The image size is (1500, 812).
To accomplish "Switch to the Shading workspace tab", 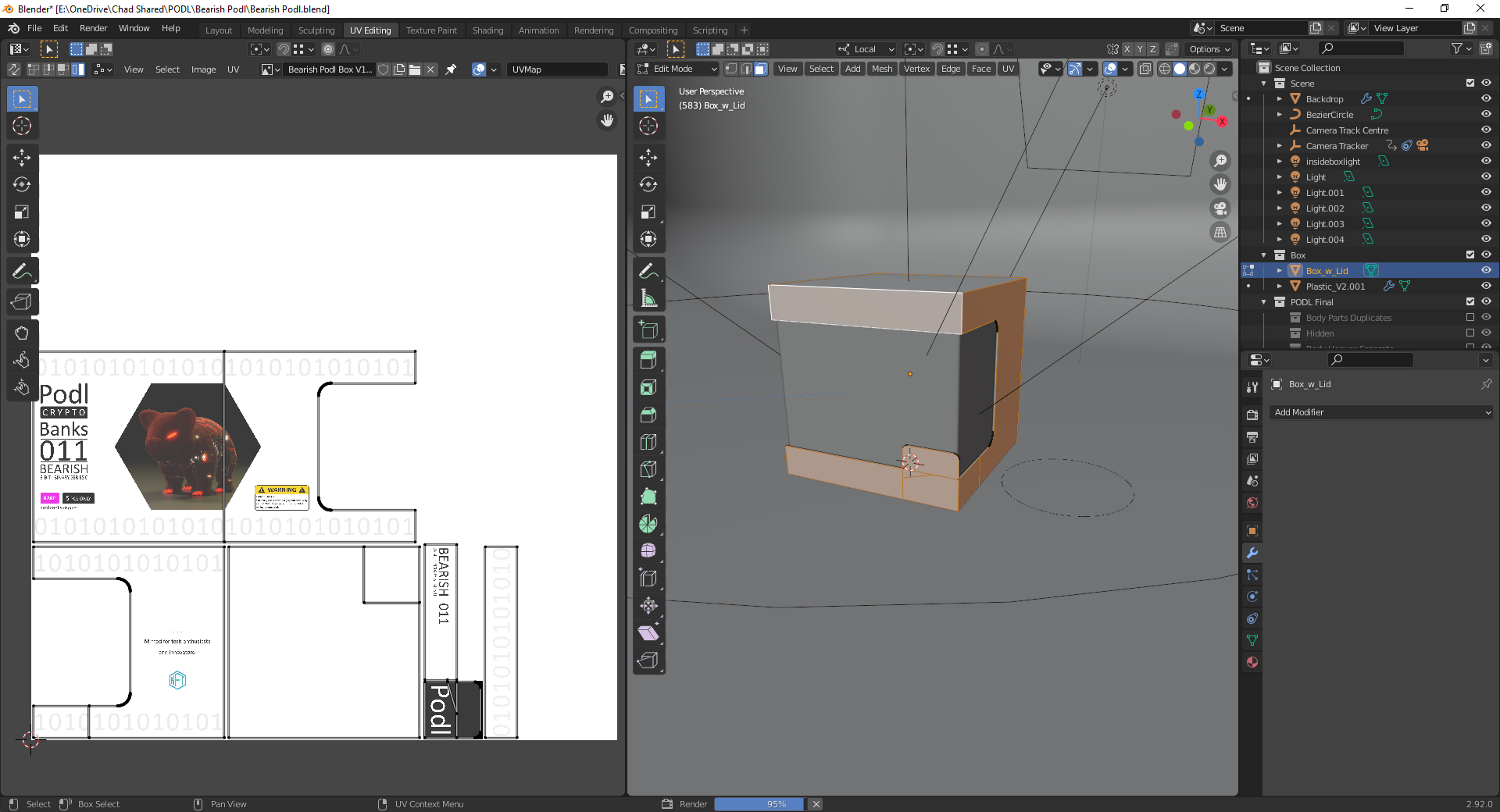I will point(487,30).
